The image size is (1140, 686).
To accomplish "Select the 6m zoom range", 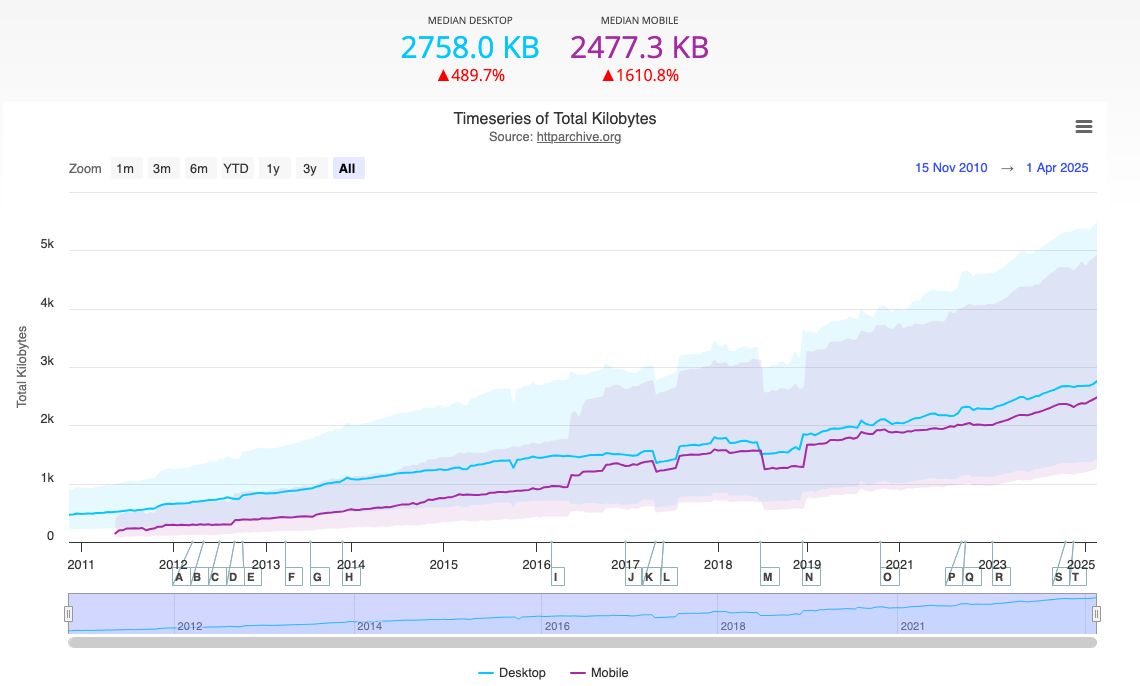I will click(198, 168).
